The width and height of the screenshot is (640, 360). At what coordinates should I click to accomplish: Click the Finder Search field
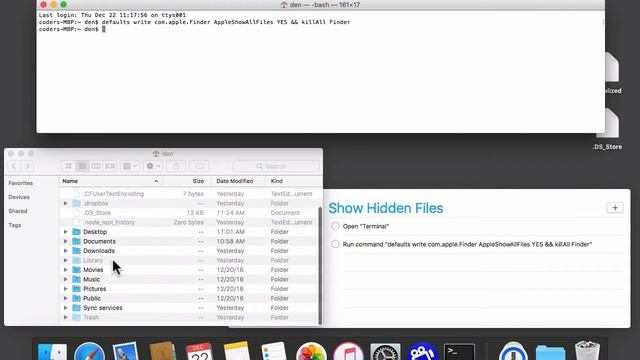(276, 166)
